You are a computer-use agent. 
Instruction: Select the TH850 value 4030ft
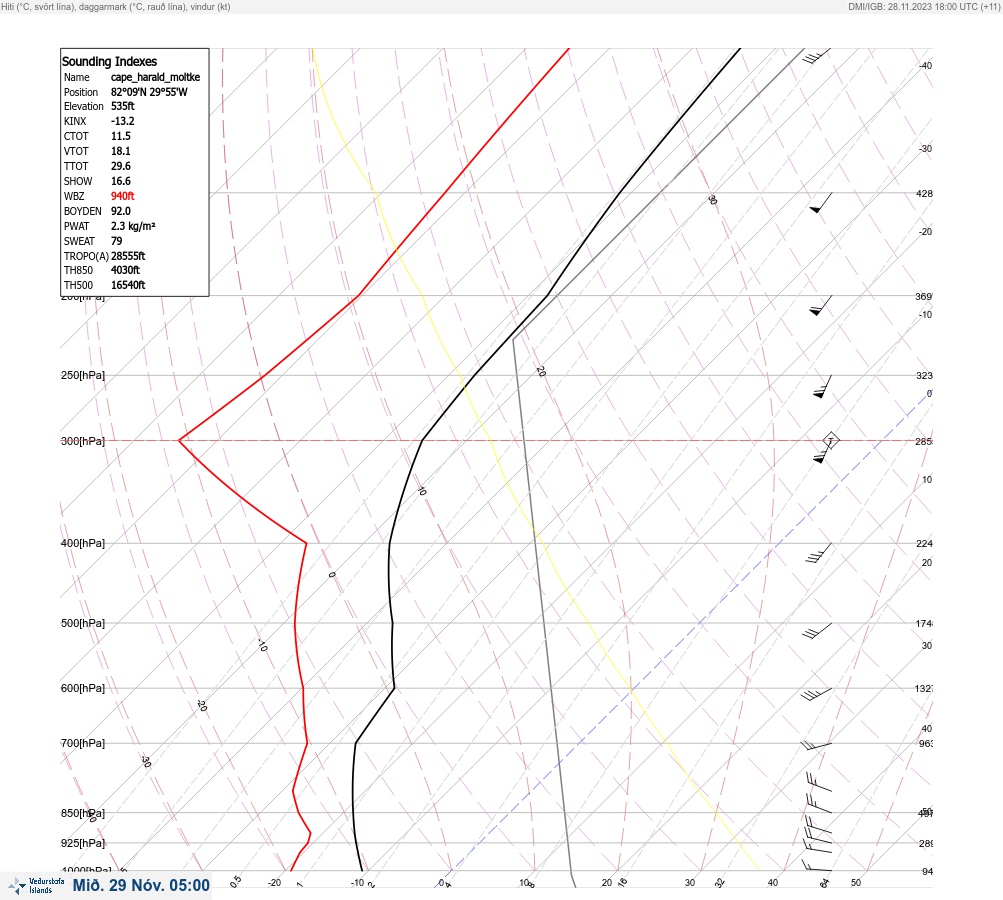(x=125, y=270)
